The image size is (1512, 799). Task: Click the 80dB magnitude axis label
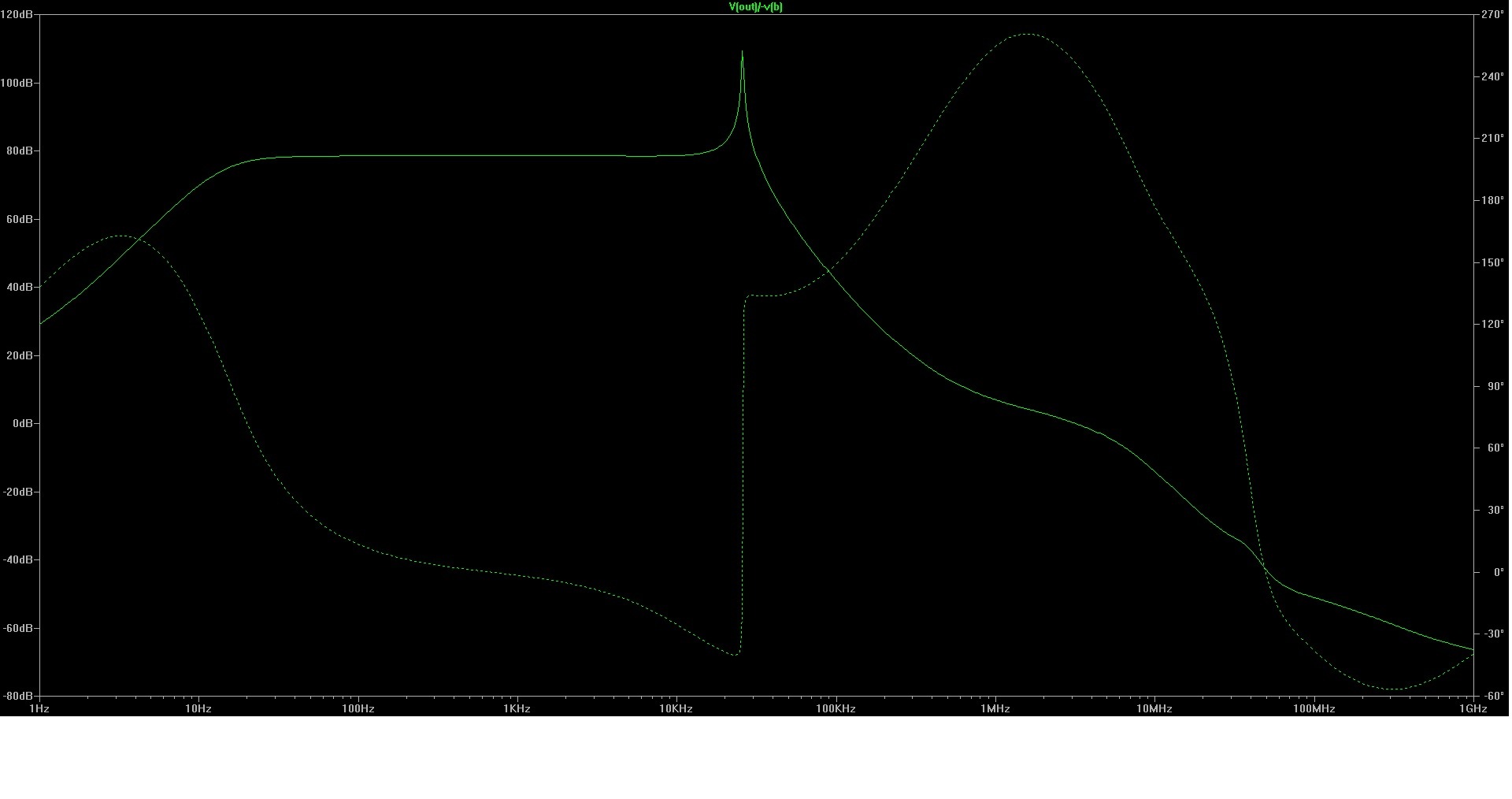tap(20, 151)
